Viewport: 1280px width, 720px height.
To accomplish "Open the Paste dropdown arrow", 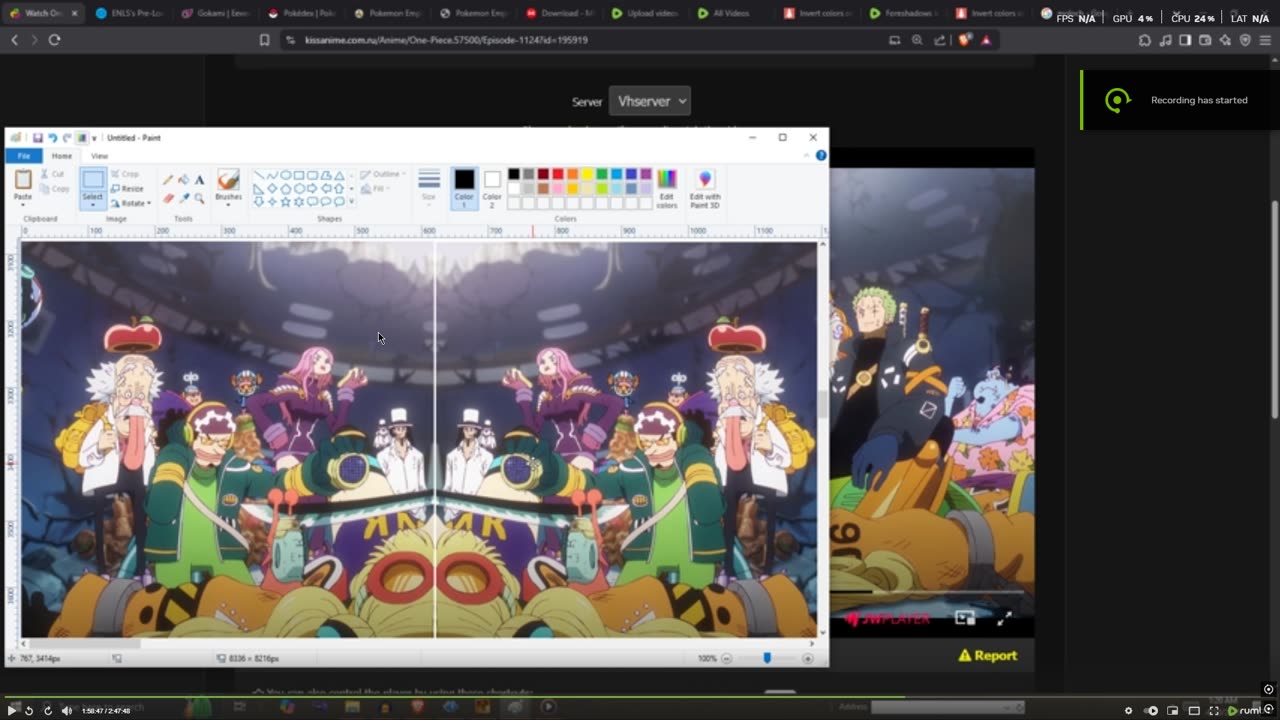I will [22, 204].
